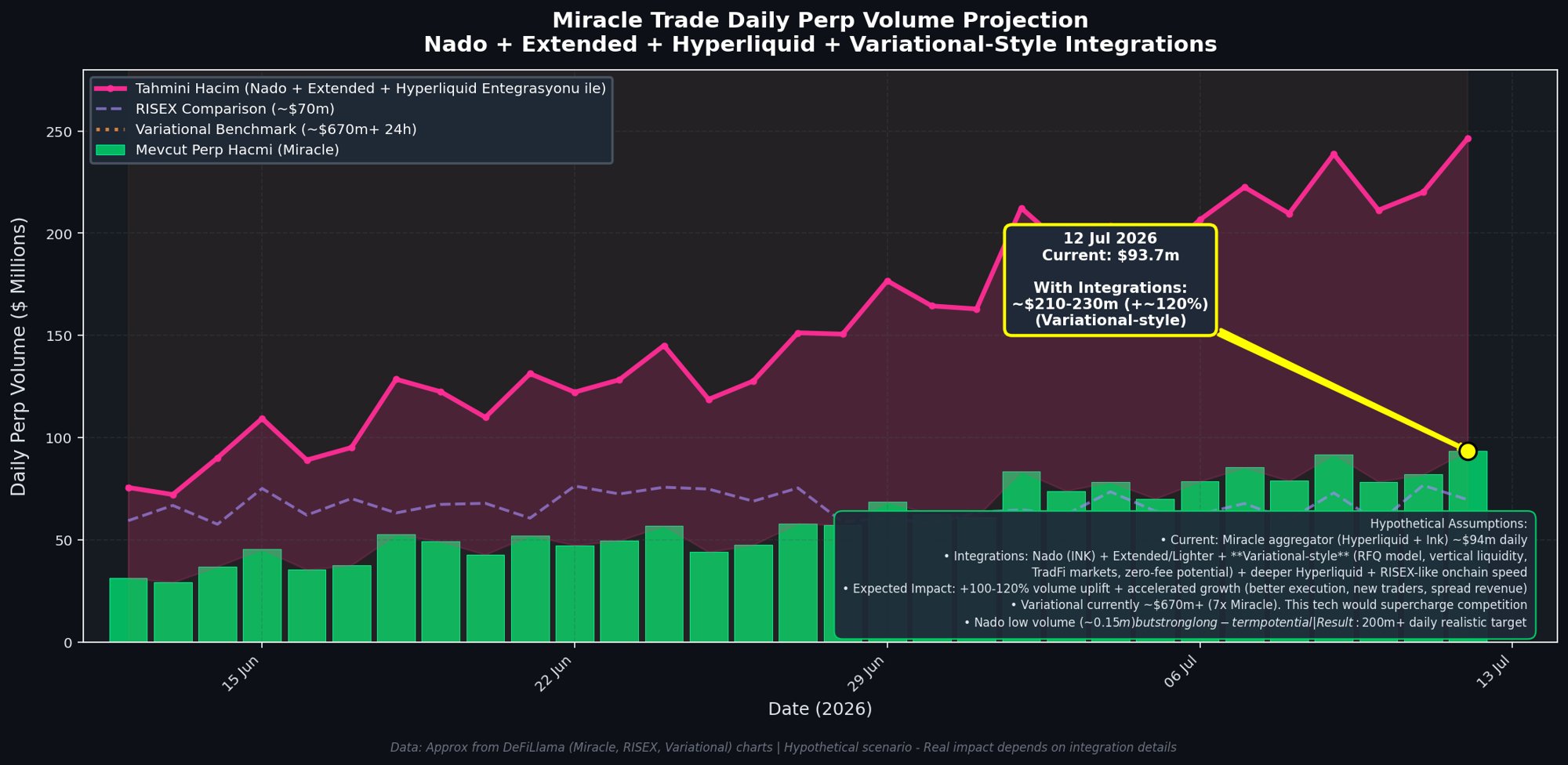
Task: Click the 'Current: $93.7m' callout text
Action: click(x=1110, y=255)
